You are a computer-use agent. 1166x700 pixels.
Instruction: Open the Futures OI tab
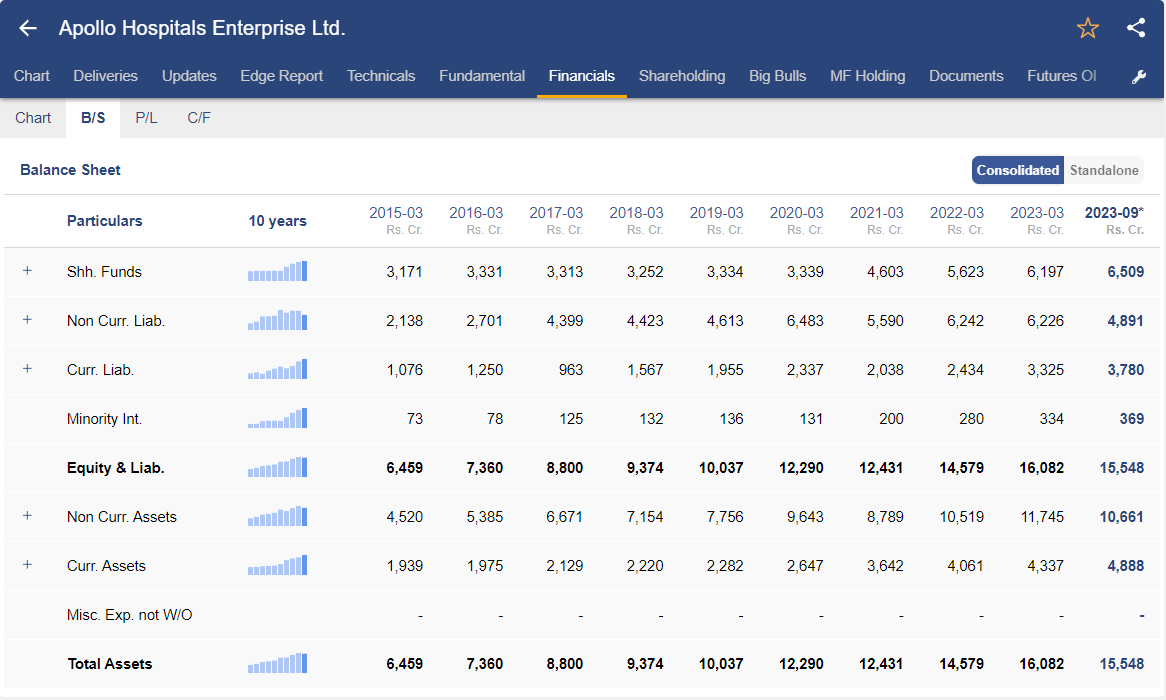click(x=1061, y=76)
